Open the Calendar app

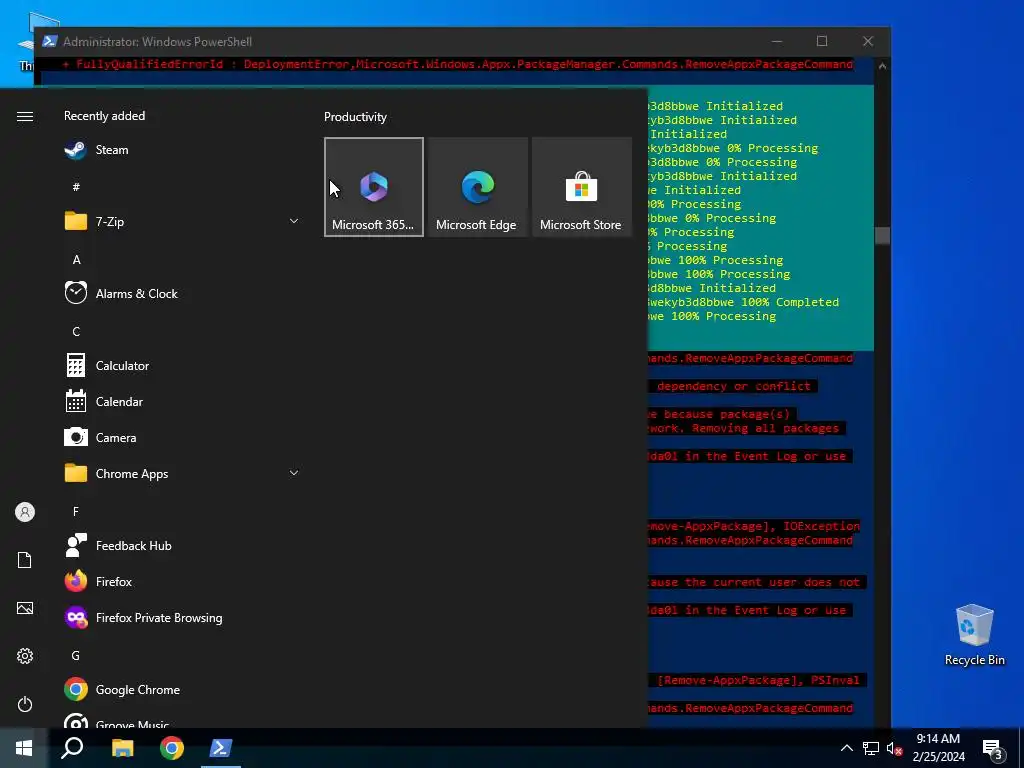point(182,402)
